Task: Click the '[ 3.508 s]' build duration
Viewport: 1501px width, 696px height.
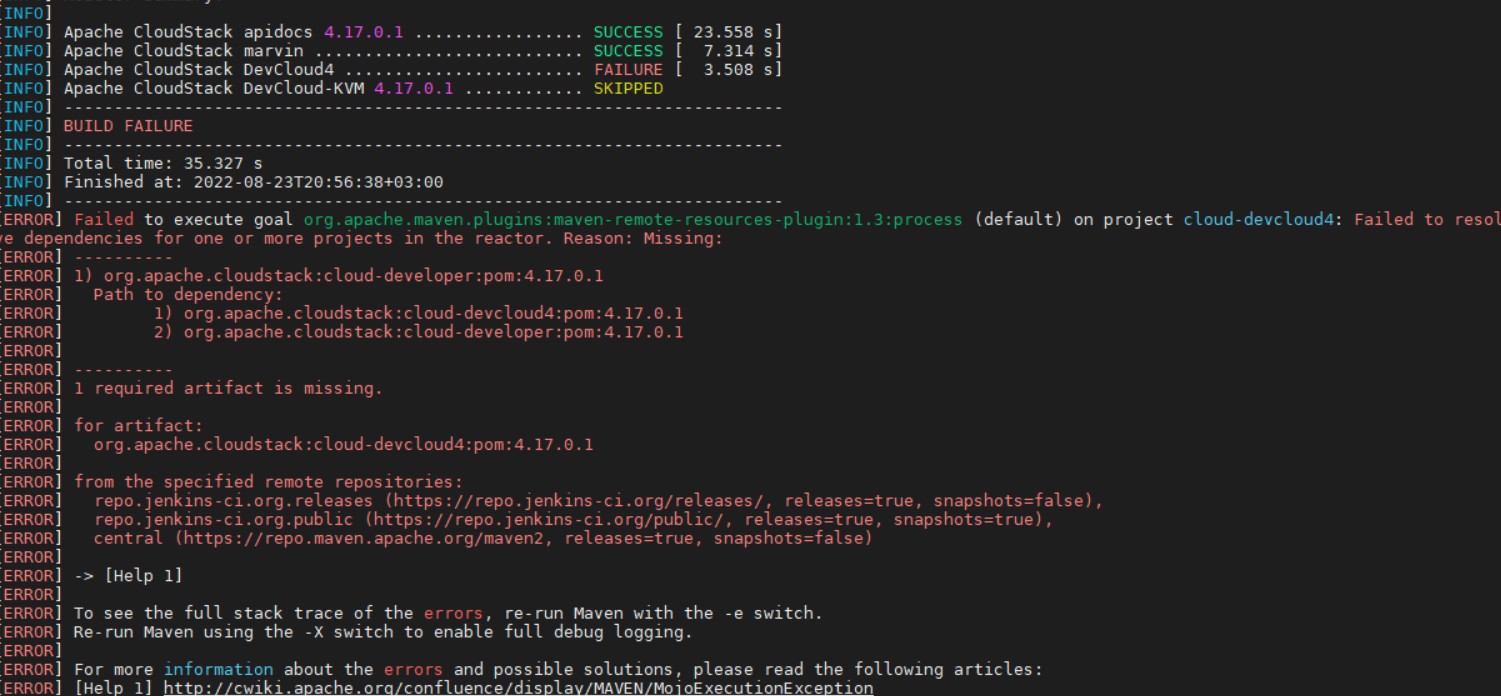Action: tap(728, 70)
